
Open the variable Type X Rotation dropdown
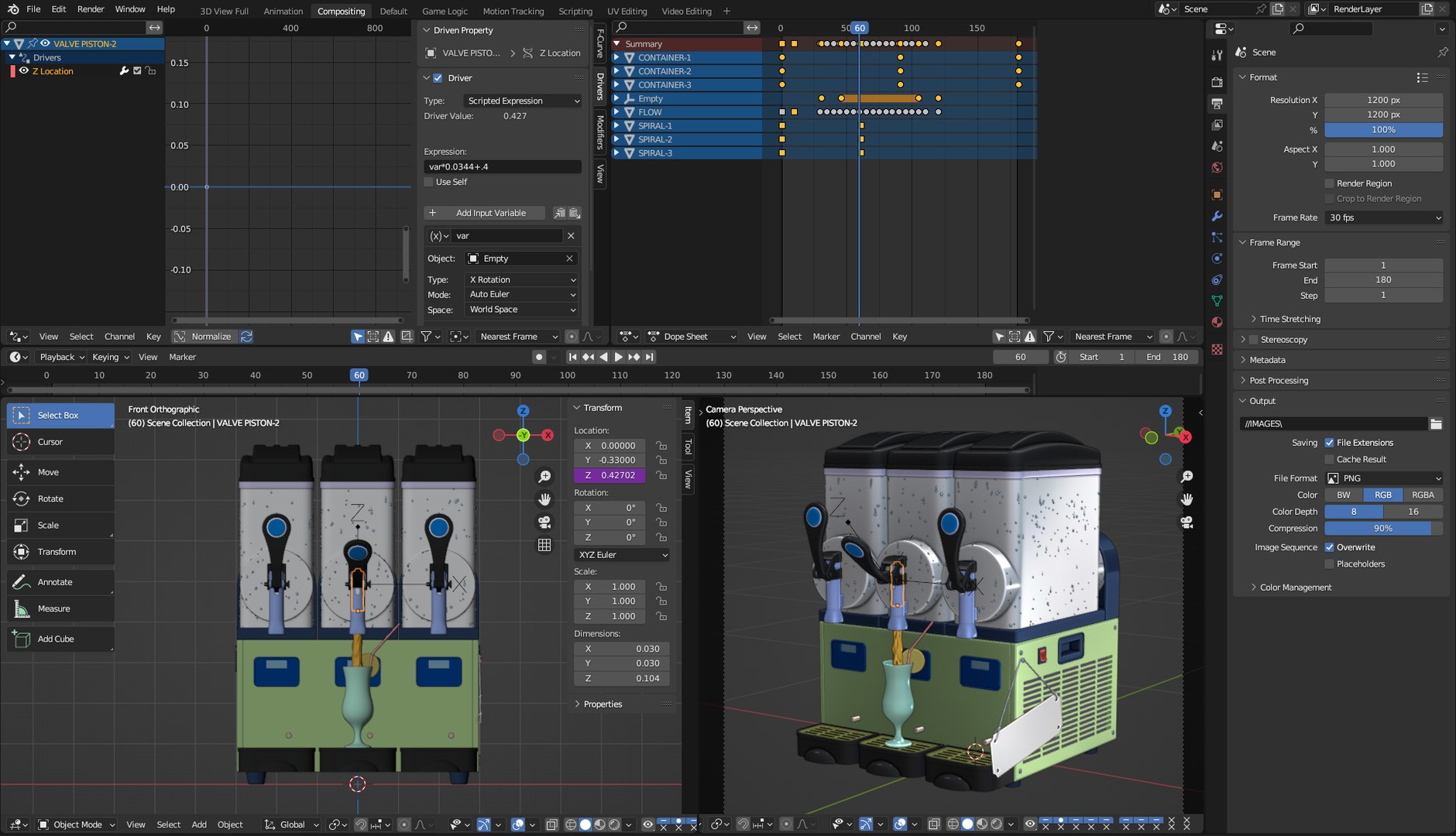point(522,279)
